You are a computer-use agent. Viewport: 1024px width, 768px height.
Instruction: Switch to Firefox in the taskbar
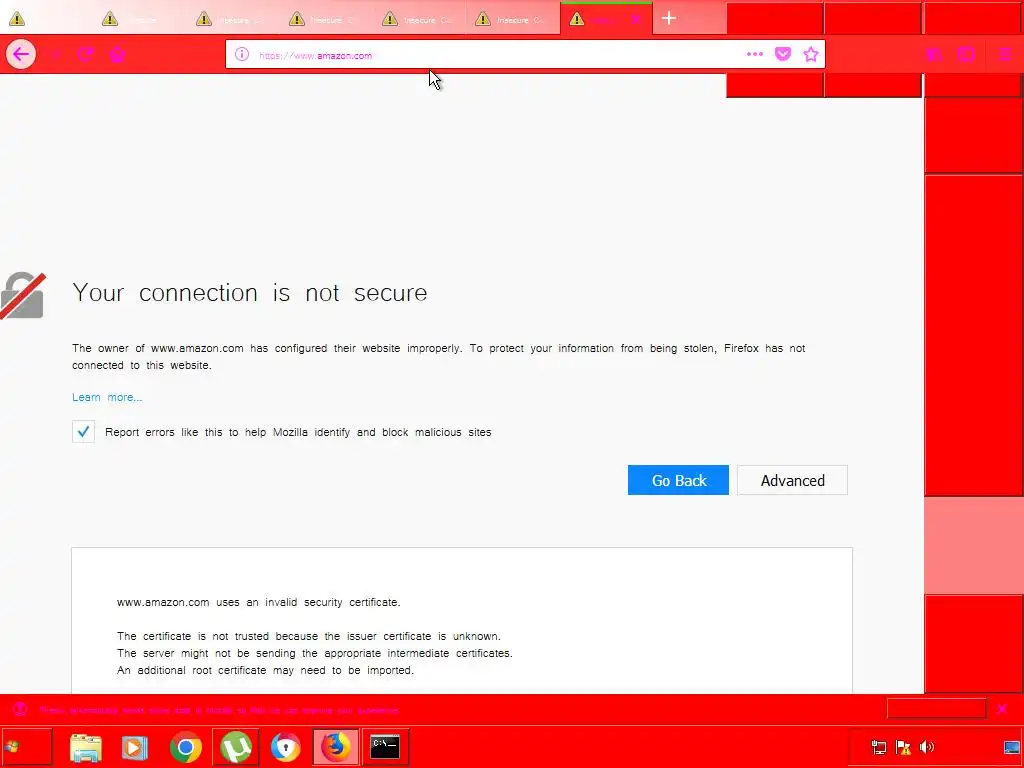tap(336, 747)
